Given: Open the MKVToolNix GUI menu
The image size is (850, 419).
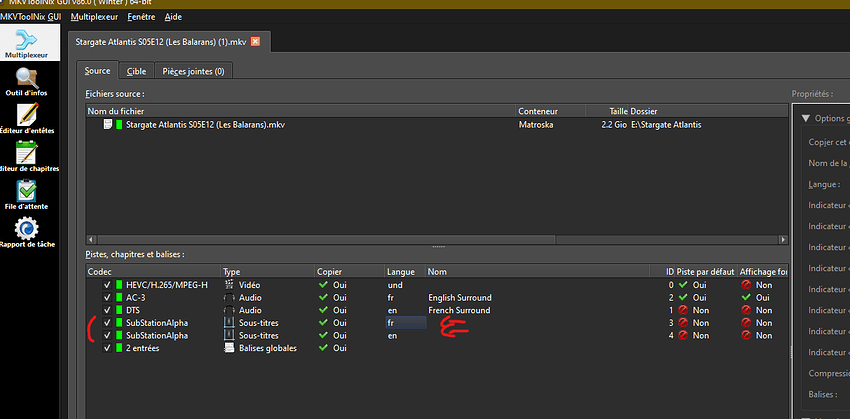Looking at the screenshot, I should [x=30, y=17].
